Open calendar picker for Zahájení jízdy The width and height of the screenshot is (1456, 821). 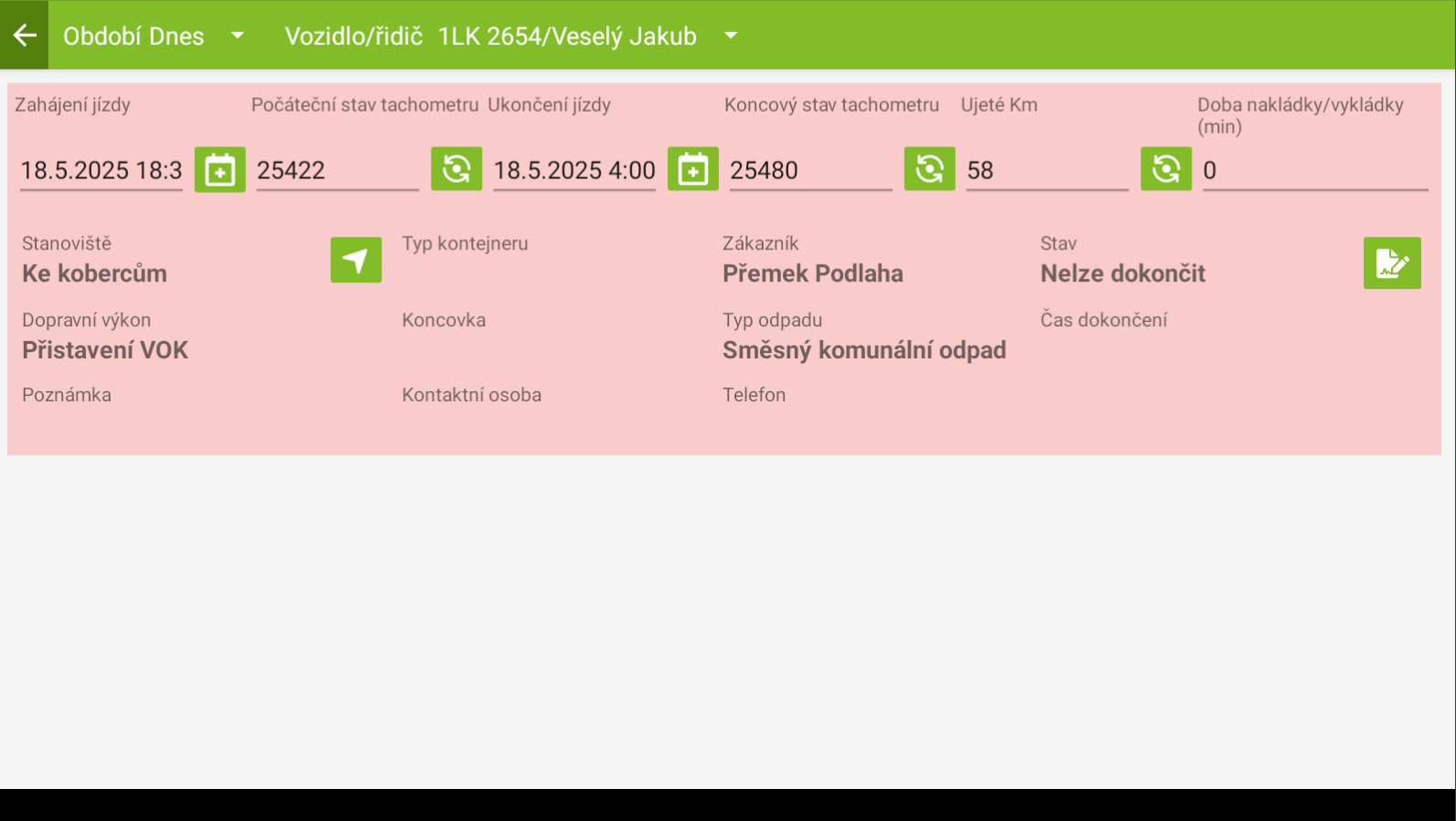(x=220, y=170)
